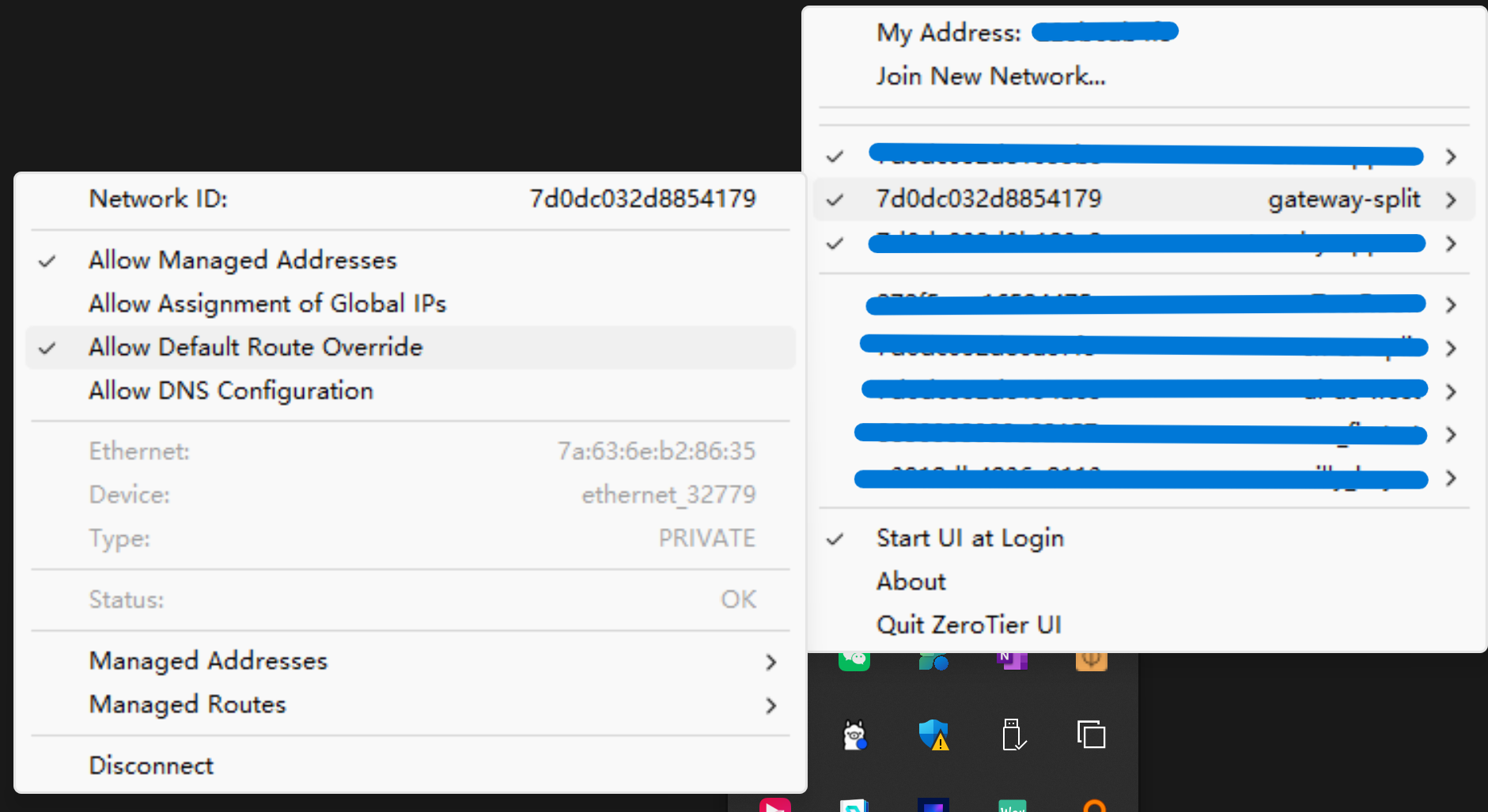Open the About entry

[1144, 582]
